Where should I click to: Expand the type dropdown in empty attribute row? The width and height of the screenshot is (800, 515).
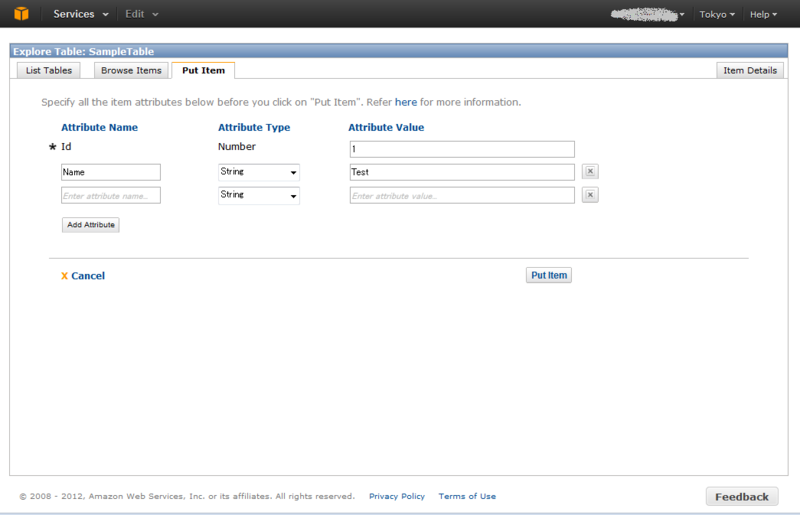pos(259,195)
